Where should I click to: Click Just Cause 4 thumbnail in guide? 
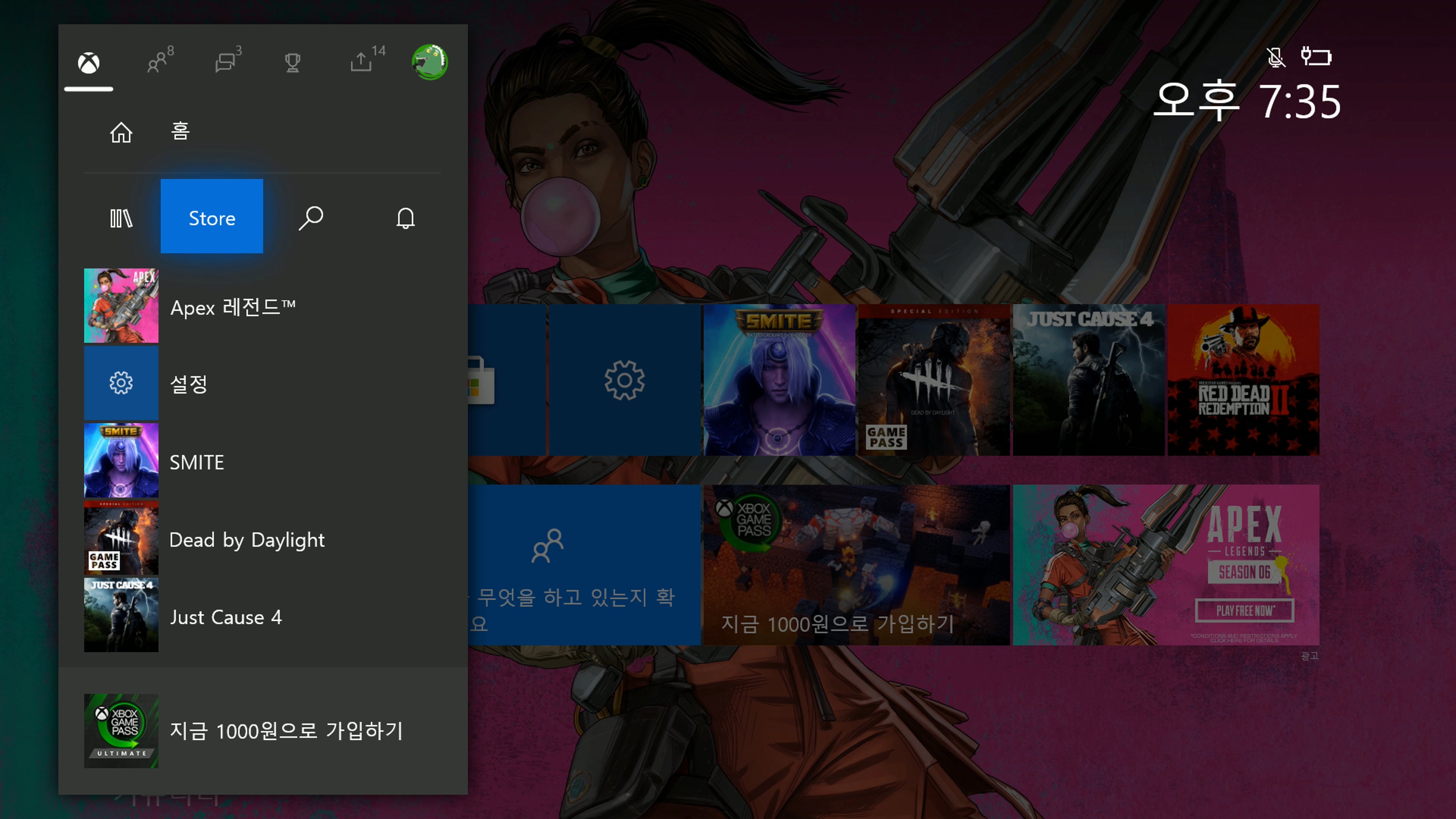121,615
